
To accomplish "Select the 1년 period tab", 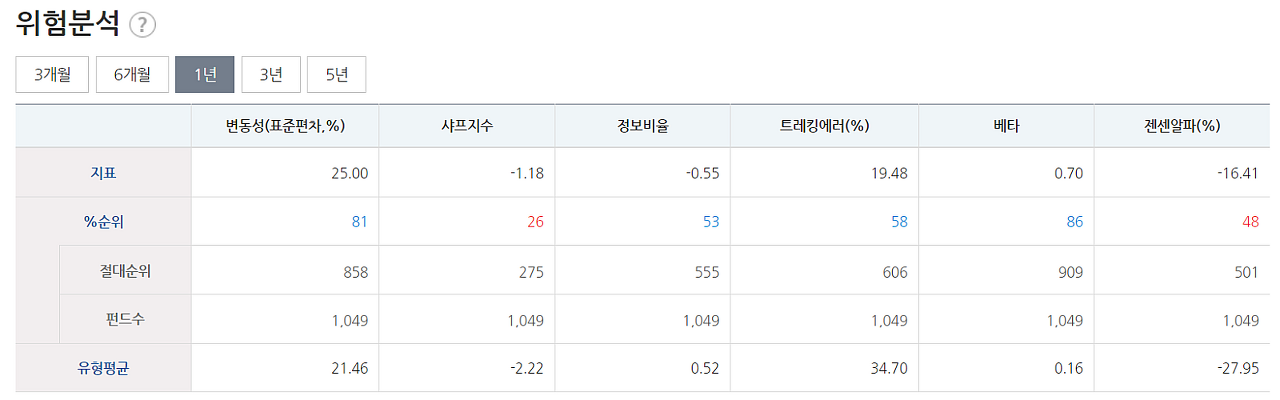I will coord(205,74).
